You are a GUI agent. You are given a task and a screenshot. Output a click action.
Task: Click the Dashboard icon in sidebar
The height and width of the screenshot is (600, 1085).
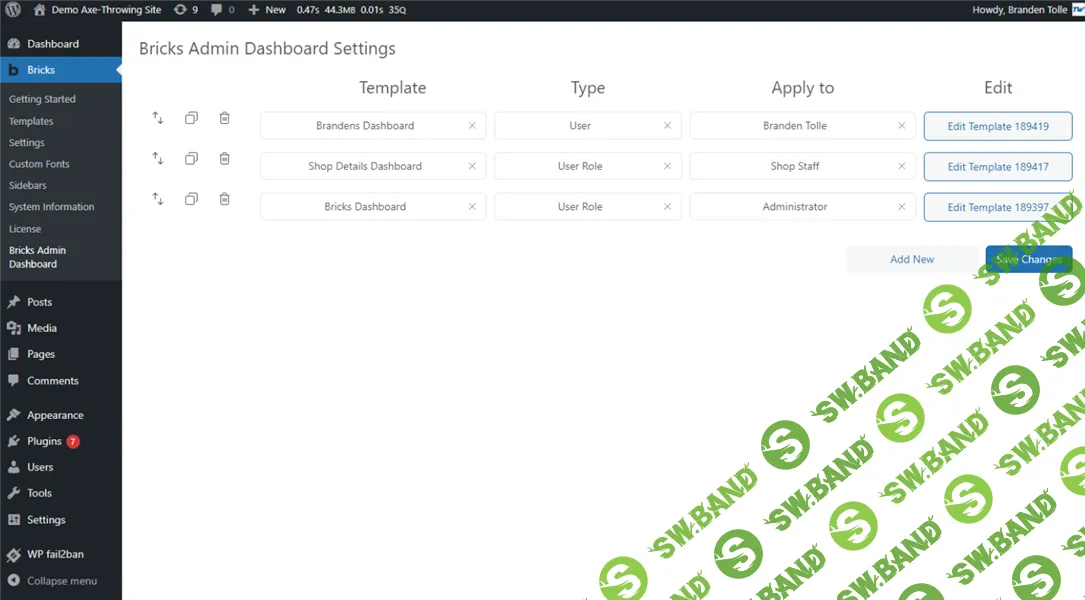coord(13,44)
